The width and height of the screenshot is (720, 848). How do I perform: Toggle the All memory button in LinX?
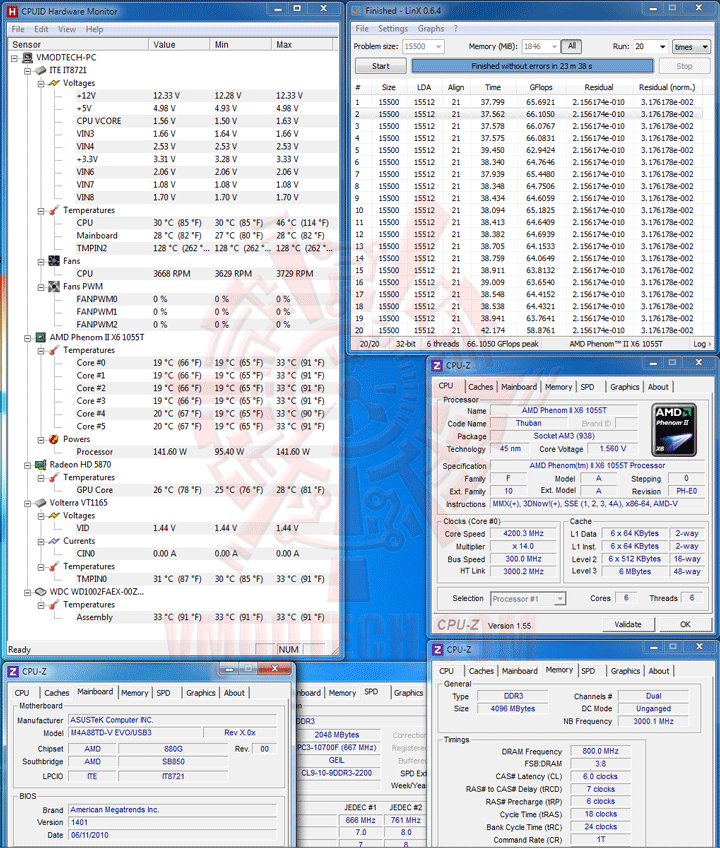pyautogui.click(x=571, y=47)
